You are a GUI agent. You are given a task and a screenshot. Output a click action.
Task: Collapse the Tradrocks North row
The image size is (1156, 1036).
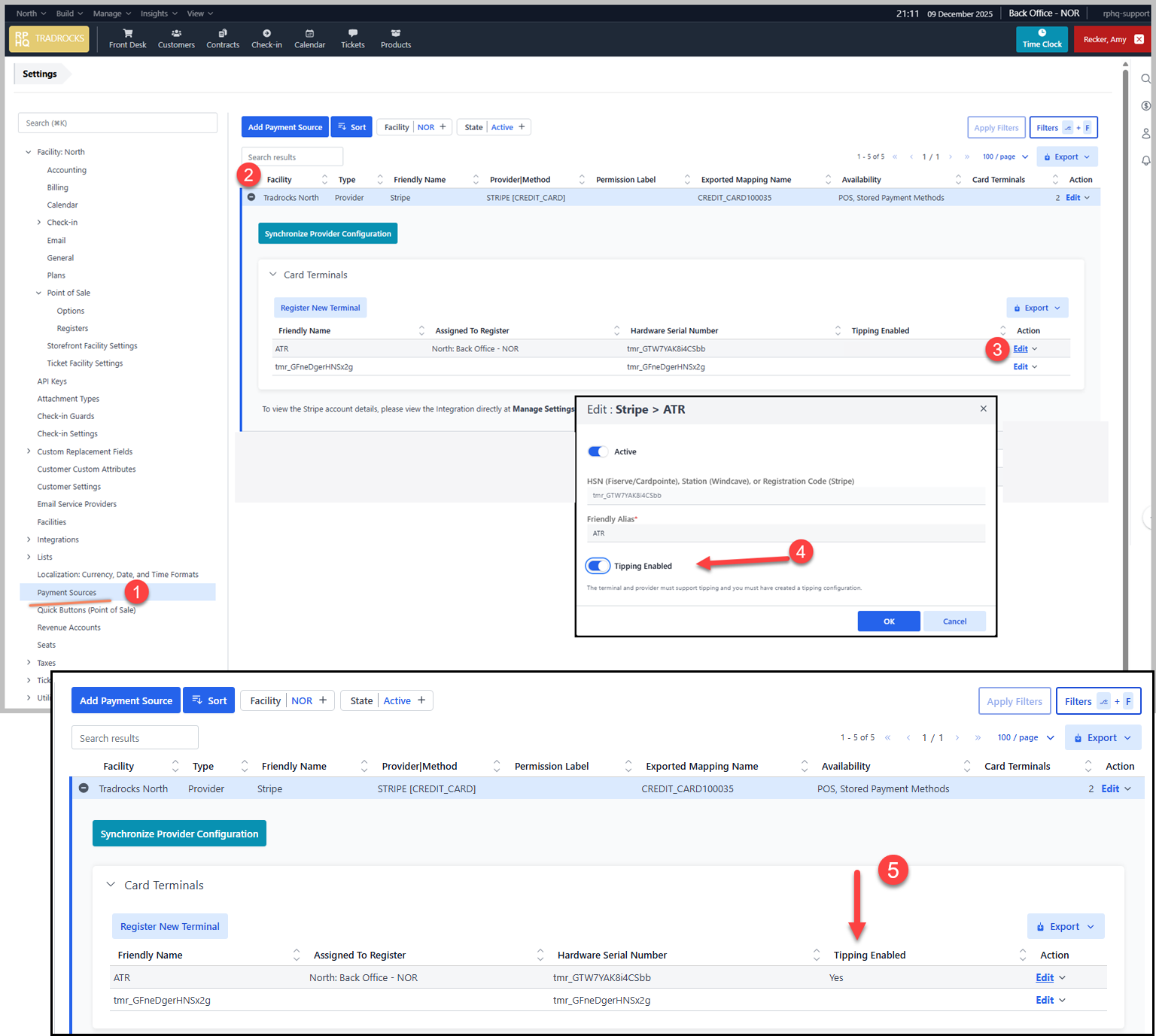click(251, 197)
